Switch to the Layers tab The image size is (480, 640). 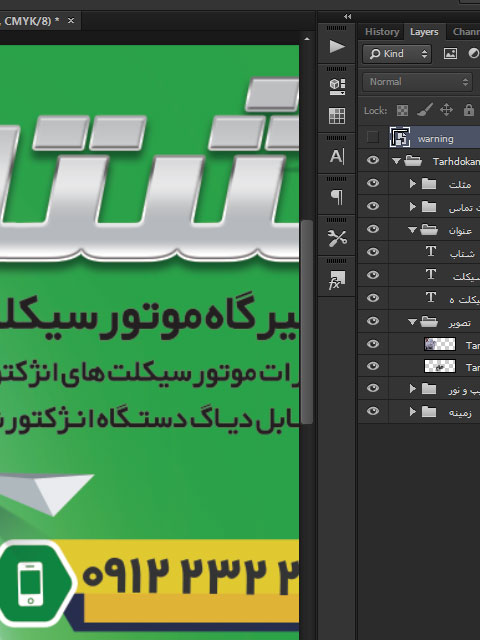[424, 31]
